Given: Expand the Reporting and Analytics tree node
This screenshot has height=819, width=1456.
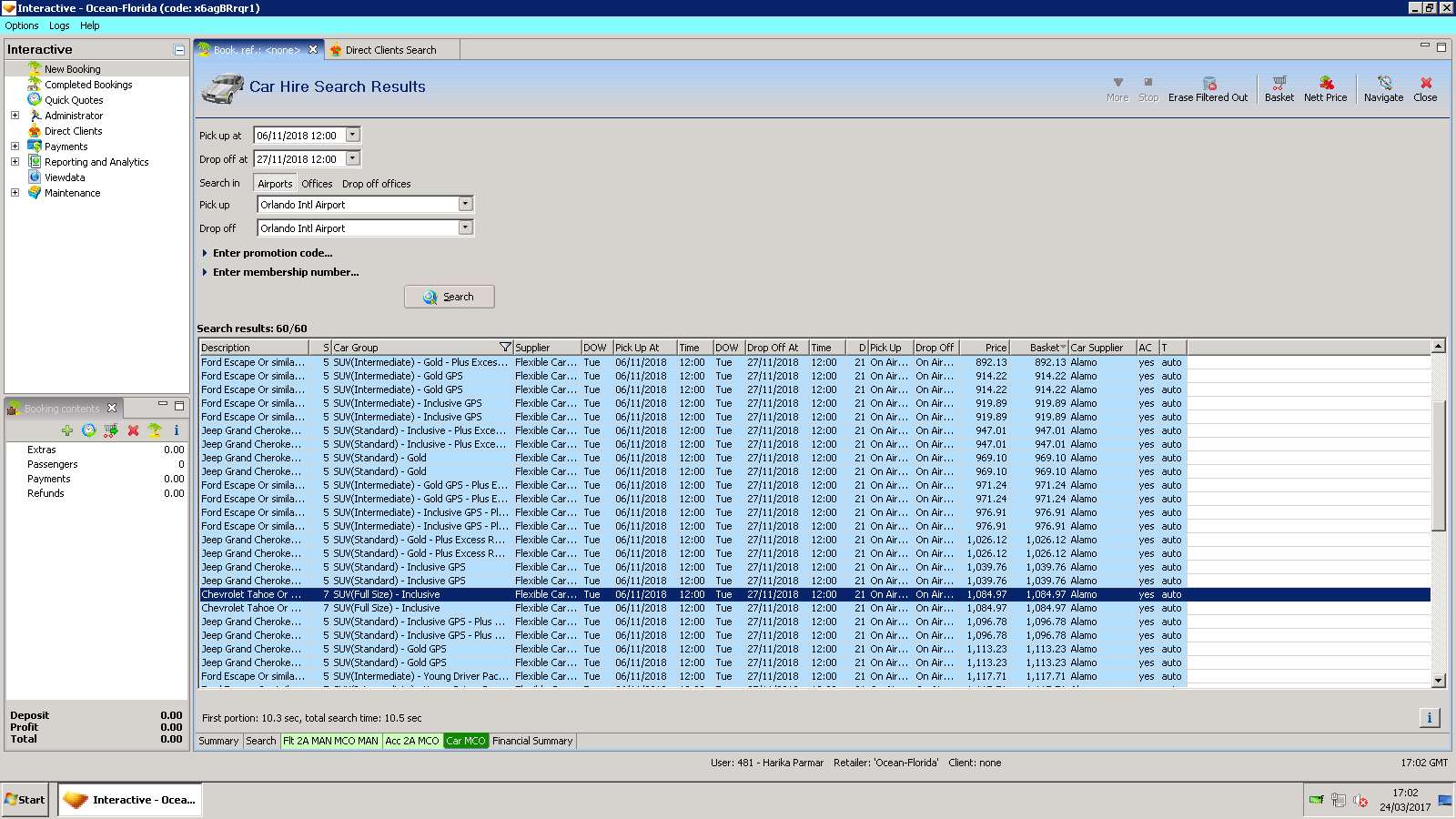Looking at the screenshot, I should 15,162.
